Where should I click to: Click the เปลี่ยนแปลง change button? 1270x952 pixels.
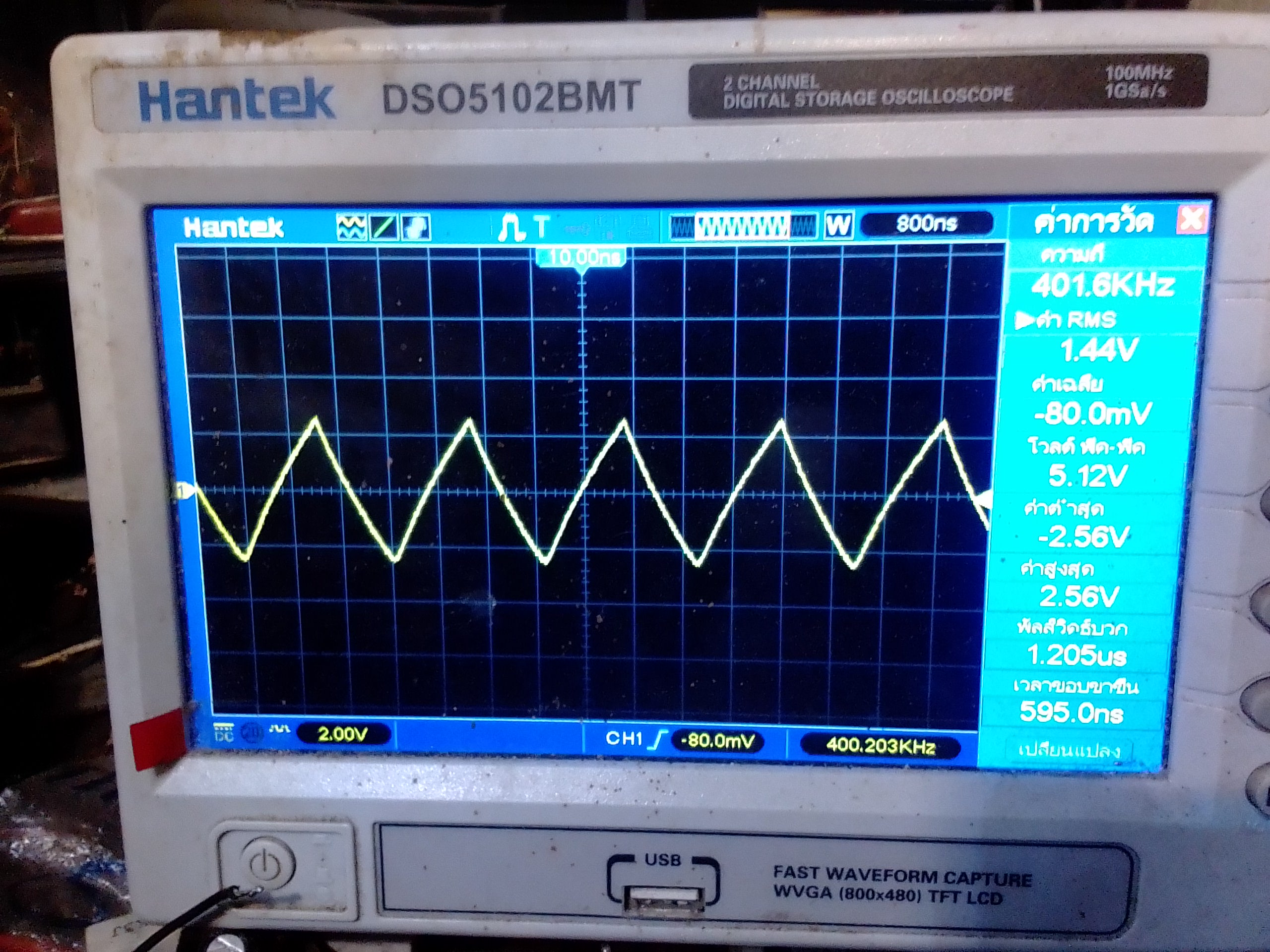1069,751
